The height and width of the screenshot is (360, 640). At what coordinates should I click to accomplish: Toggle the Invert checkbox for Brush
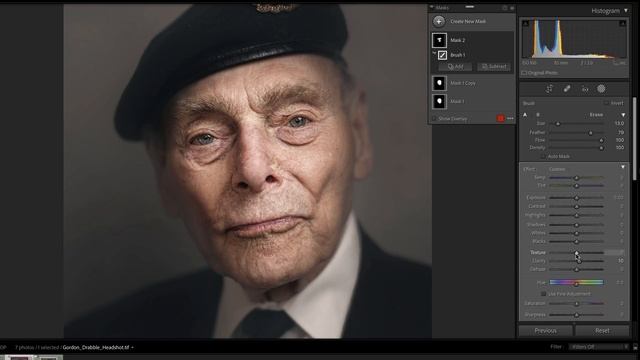tap(606, 103)
